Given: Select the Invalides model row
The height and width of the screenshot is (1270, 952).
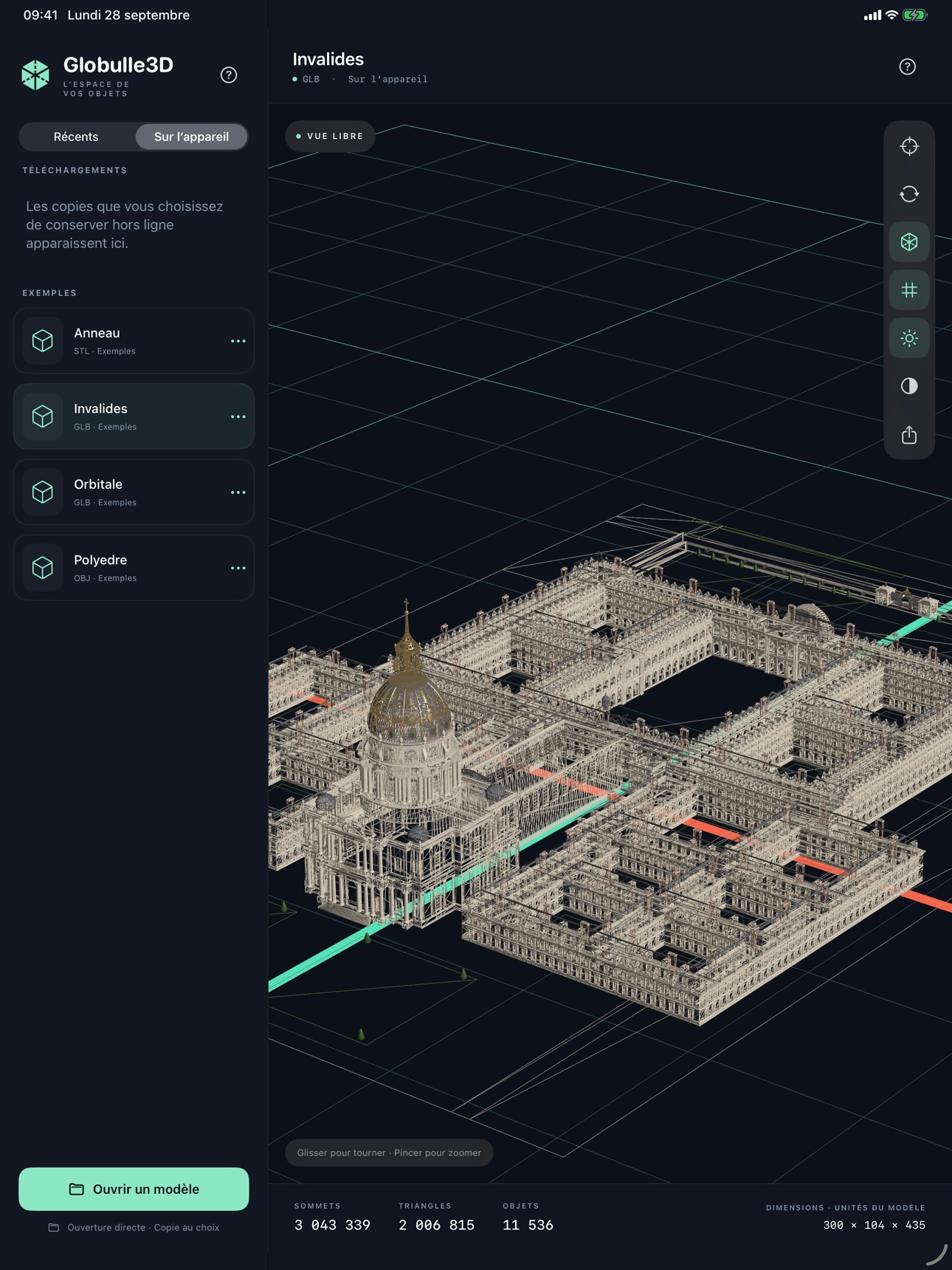Looking at the screenshot, I should (134, 416).
